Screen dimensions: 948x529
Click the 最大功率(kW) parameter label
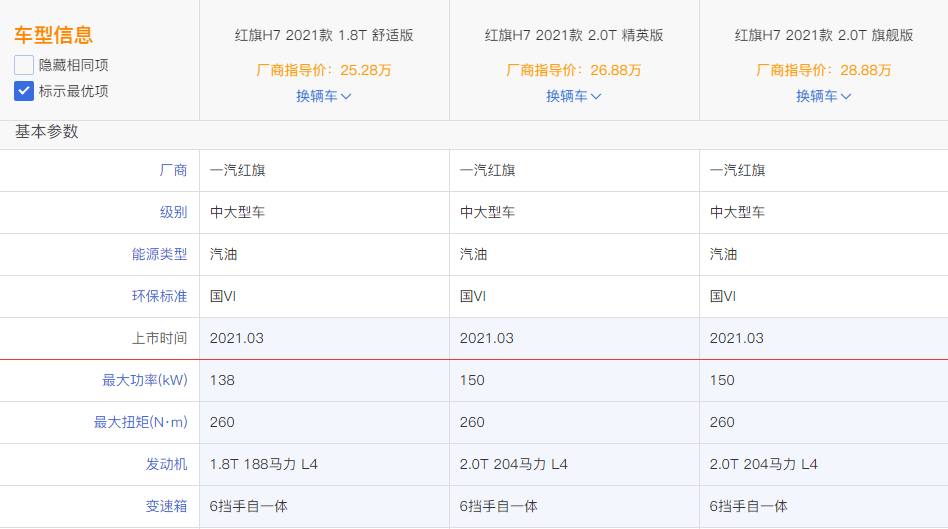[145, 380]
